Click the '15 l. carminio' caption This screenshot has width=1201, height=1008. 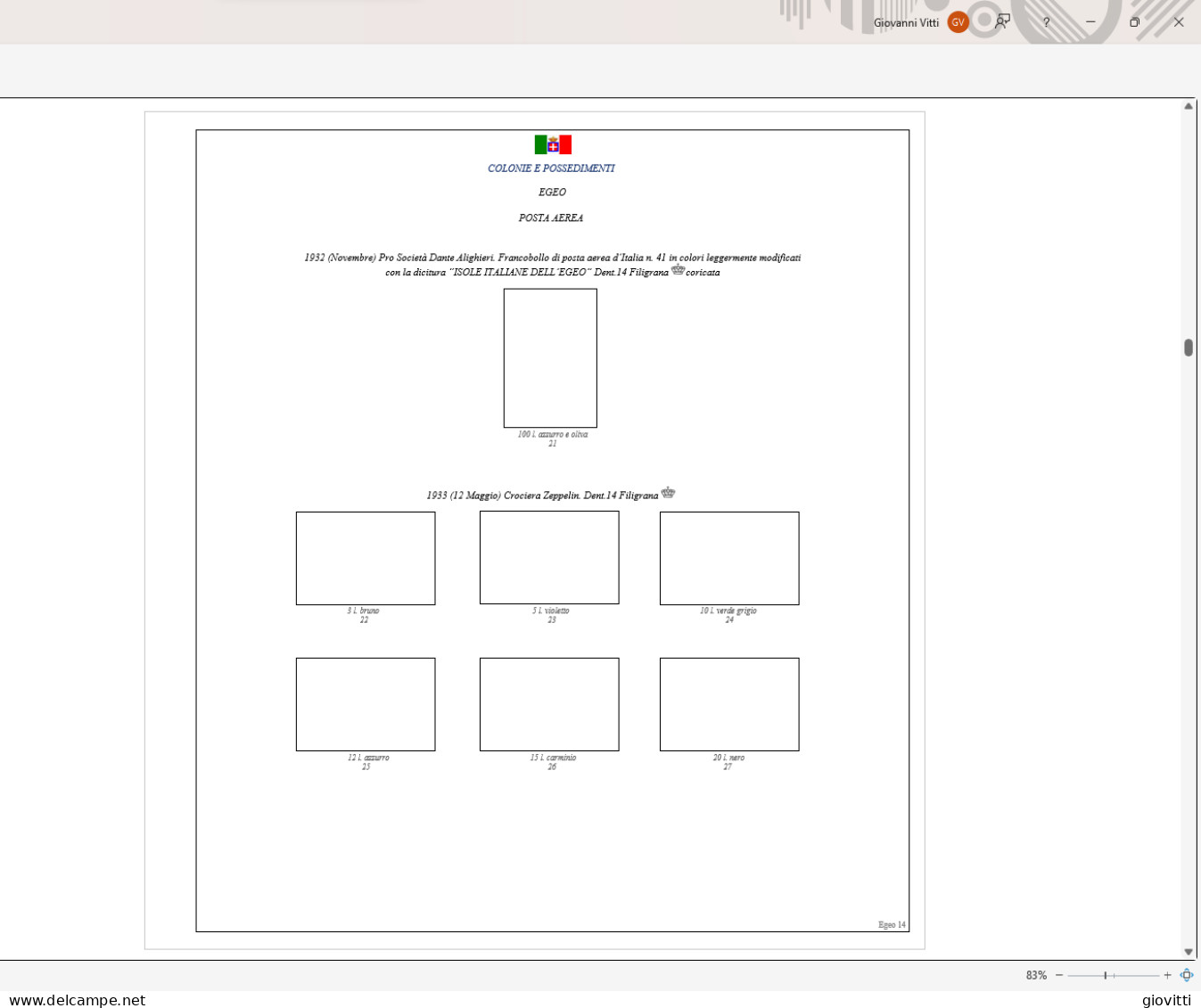click(x=553, y=758)
